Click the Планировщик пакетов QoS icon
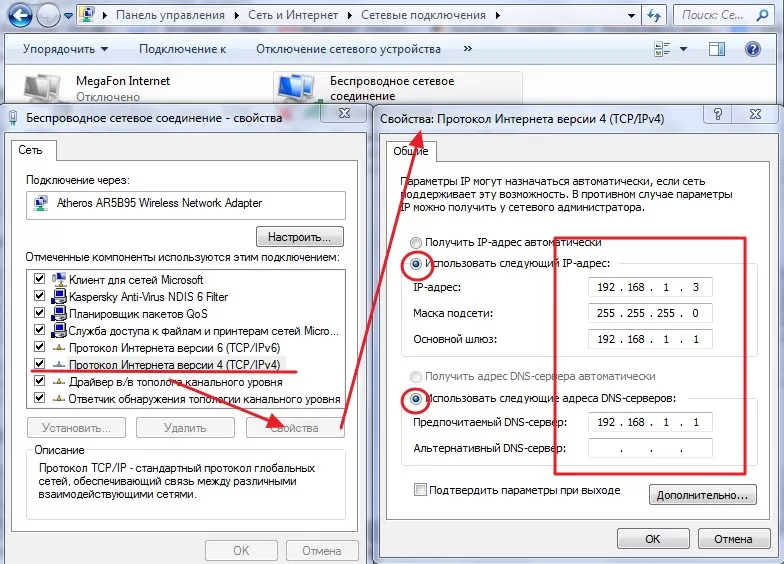Image resolution: width=784 pixels, height=564 pixels. [59, 313]
